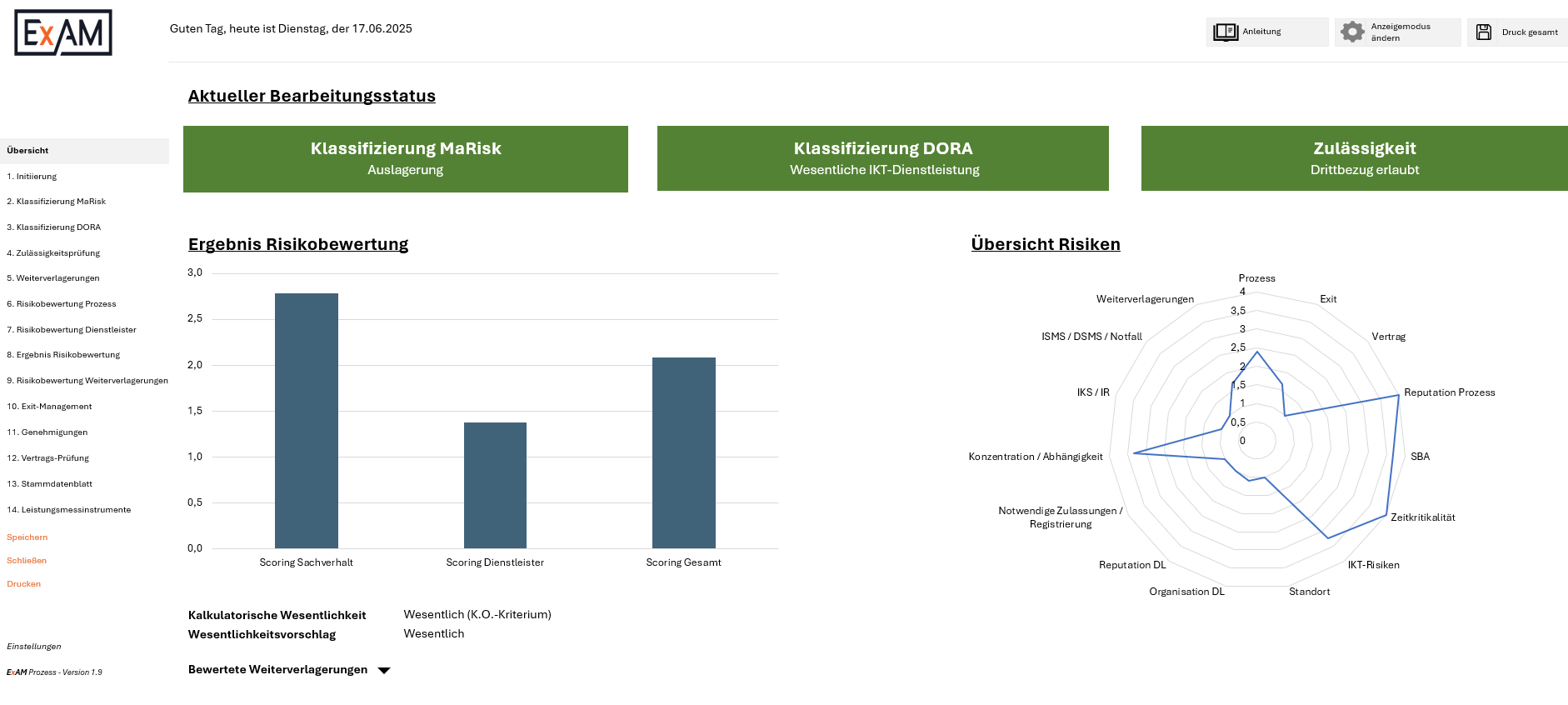Click 'Wesentlichkeitsvorschlag' label
The width and height of the screenshot is (1568, 705).
click(262, 635)
